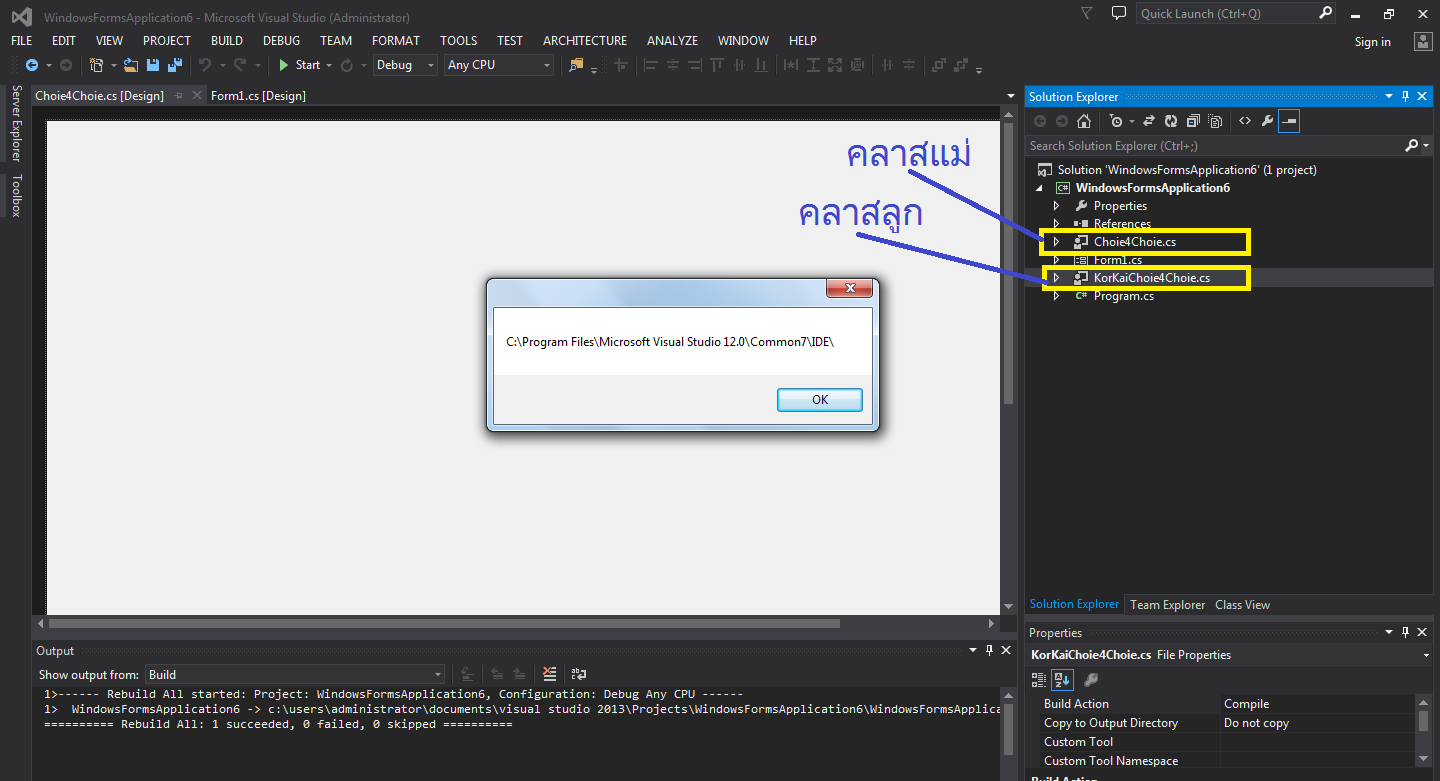Click the Open File toolbar icon
Image resolution: width=1440 pixels, height=781 pixels.
click(x=131, y=65)
